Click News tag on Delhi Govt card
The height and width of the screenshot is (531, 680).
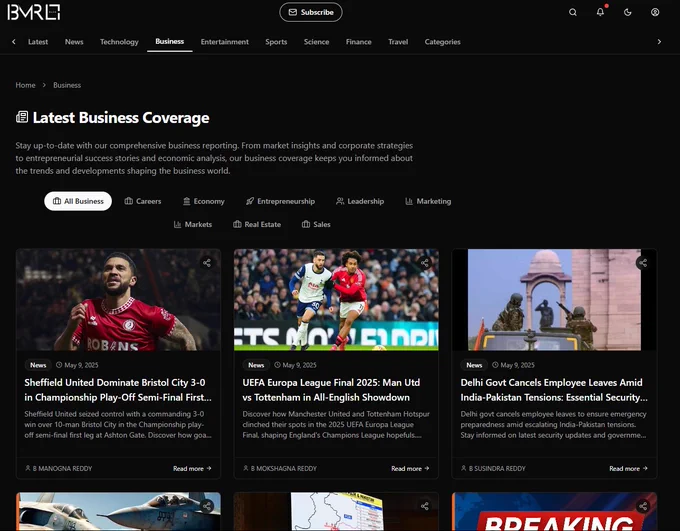(x=474, y=365)
